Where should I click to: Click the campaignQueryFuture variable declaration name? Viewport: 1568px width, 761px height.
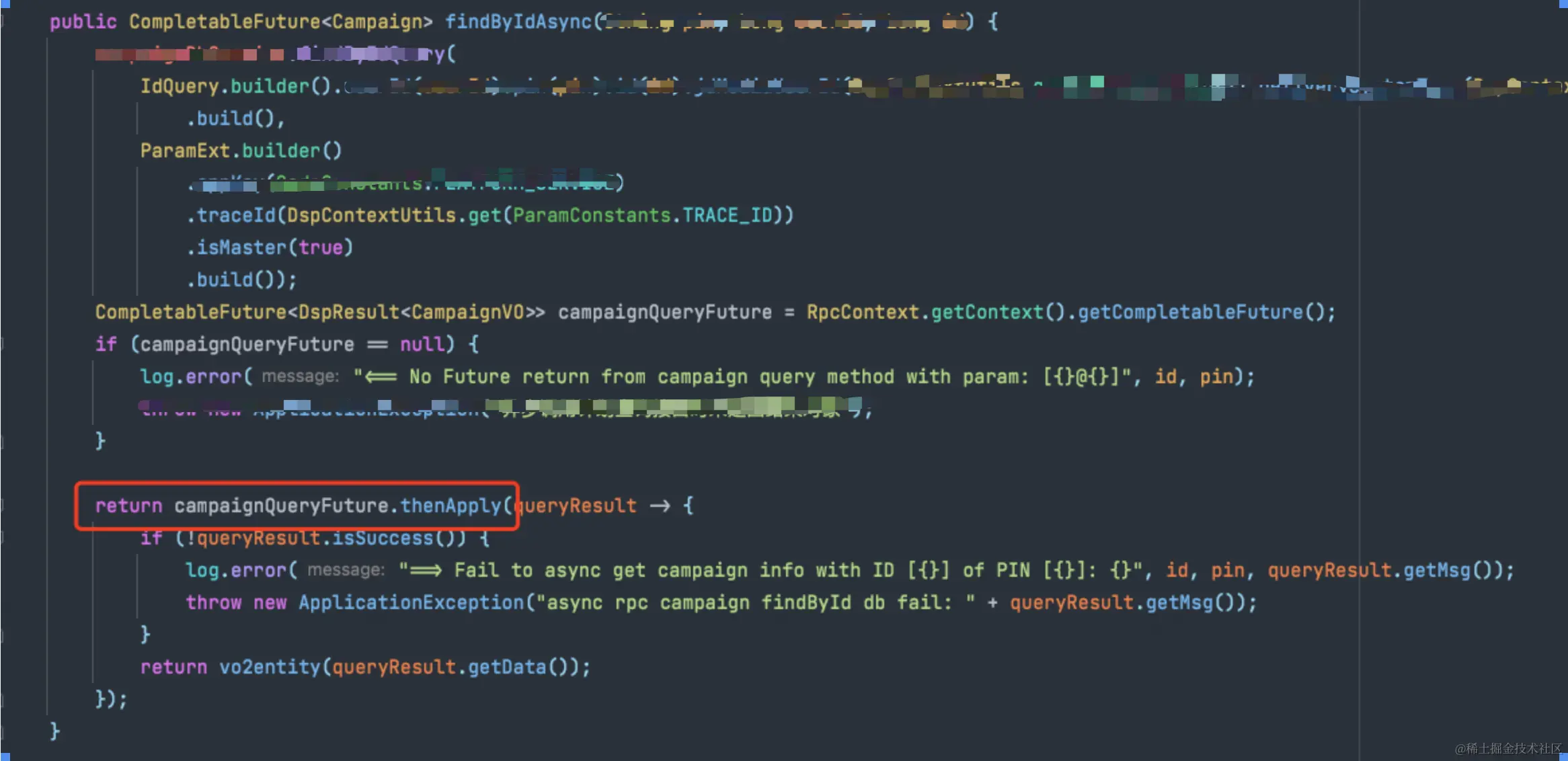(x=665, y=312)
